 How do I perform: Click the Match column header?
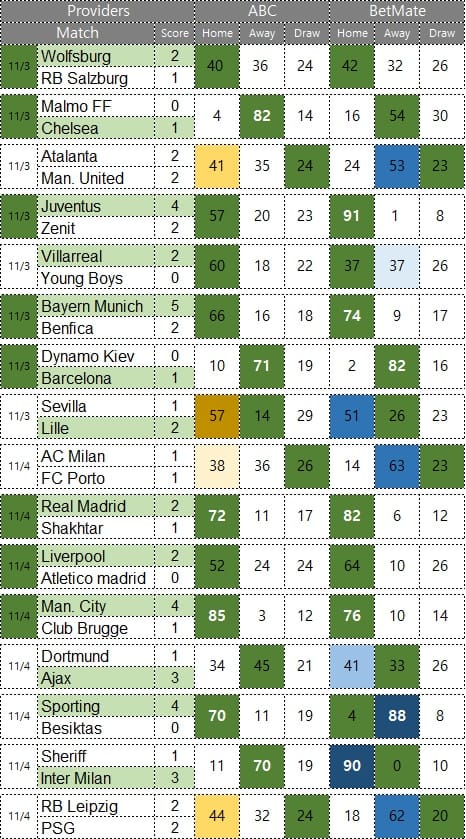(78, 33)
